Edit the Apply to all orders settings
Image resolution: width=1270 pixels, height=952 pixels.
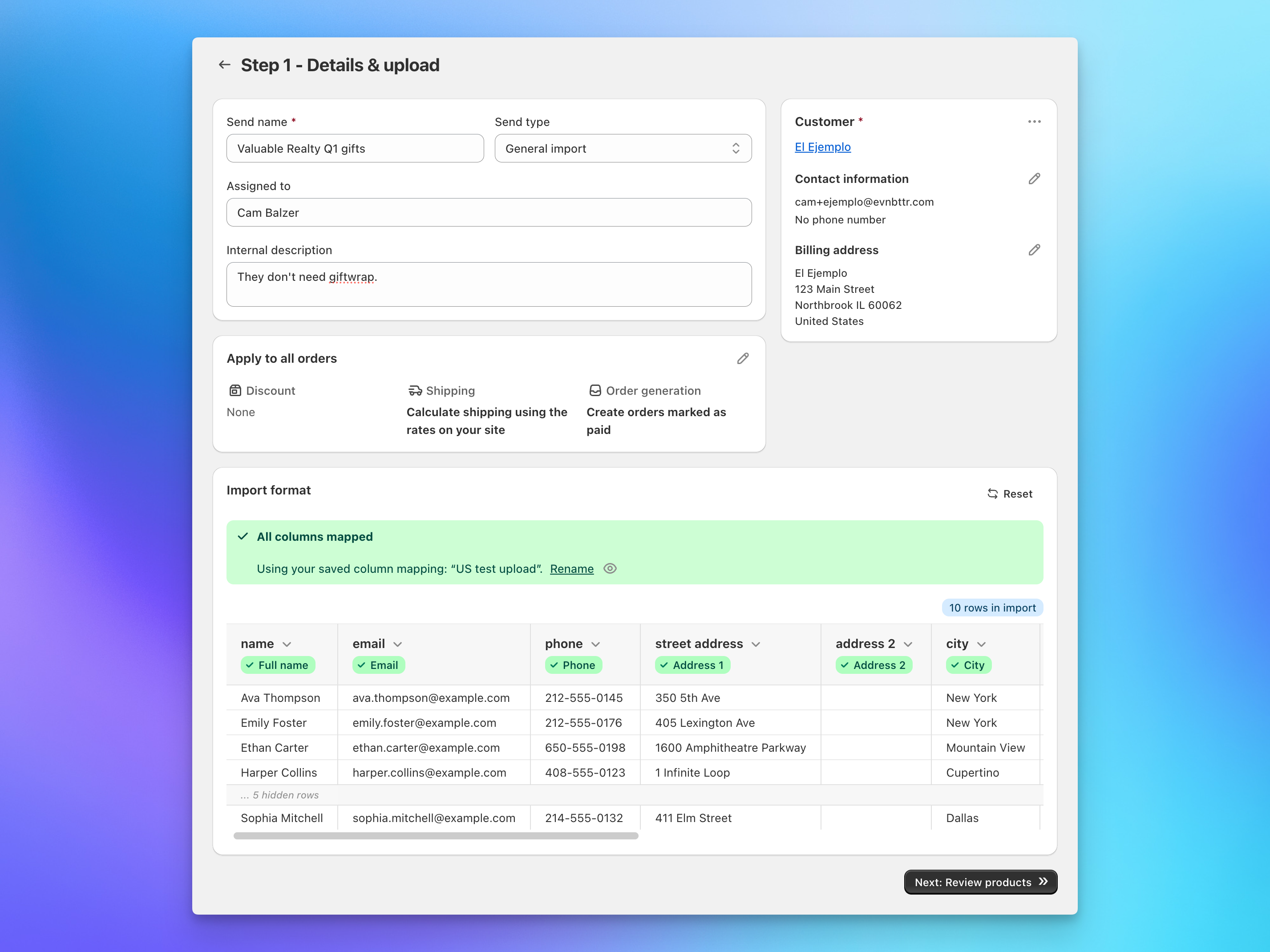click(744, 358)
